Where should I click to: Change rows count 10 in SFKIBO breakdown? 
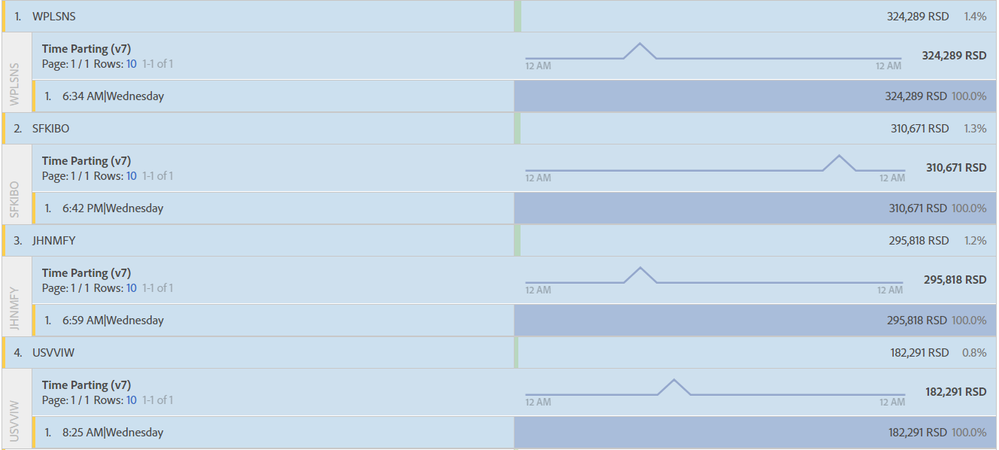(x=131, y=176)
